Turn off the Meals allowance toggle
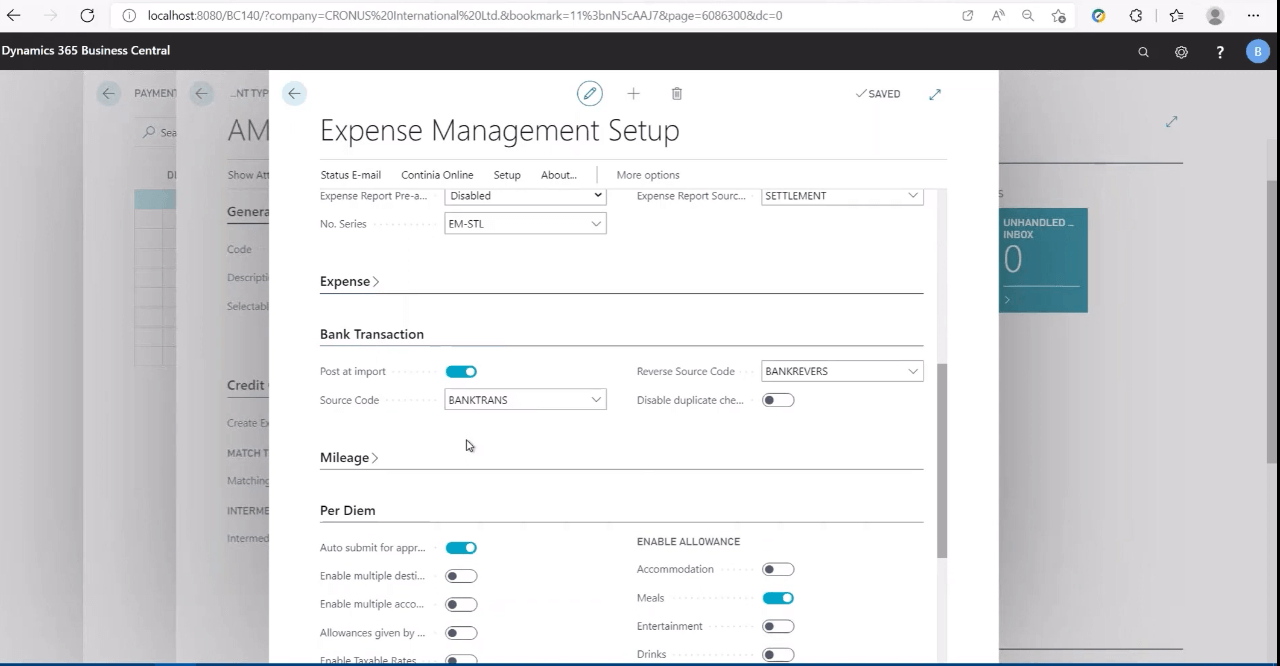Screen dimensions: 1280x666 [x=778, y=597]
